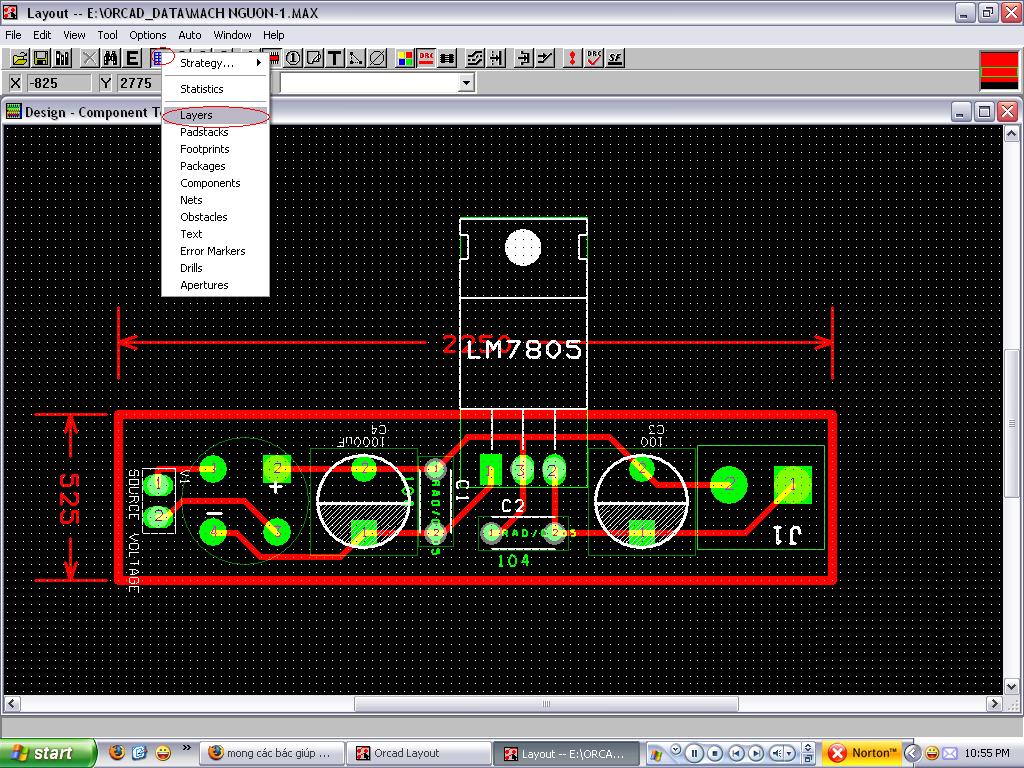Click the horizontal scrollbar thumb
The height and width of the screenshot is (768, 1024).
pyautogui.click(x=547, y=705)
